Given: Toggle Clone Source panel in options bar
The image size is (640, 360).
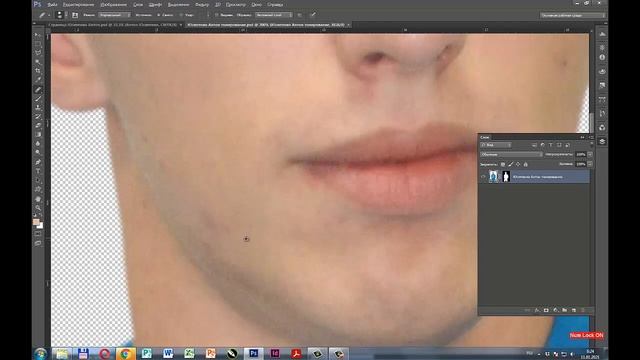Looking at the screenshot, I should (75, 15).
